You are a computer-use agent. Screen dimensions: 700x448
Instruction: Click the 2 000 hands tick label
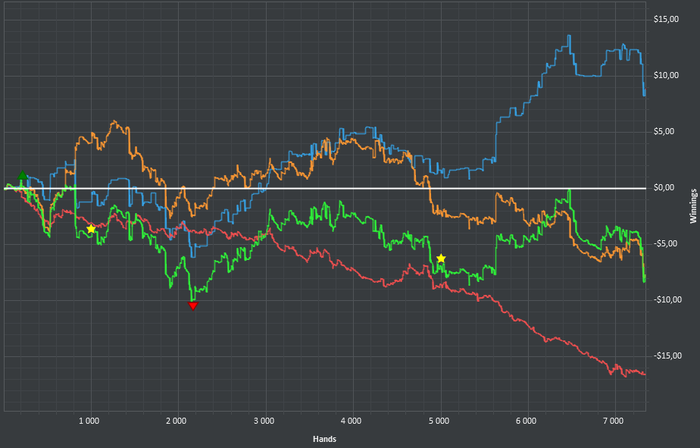176,421
